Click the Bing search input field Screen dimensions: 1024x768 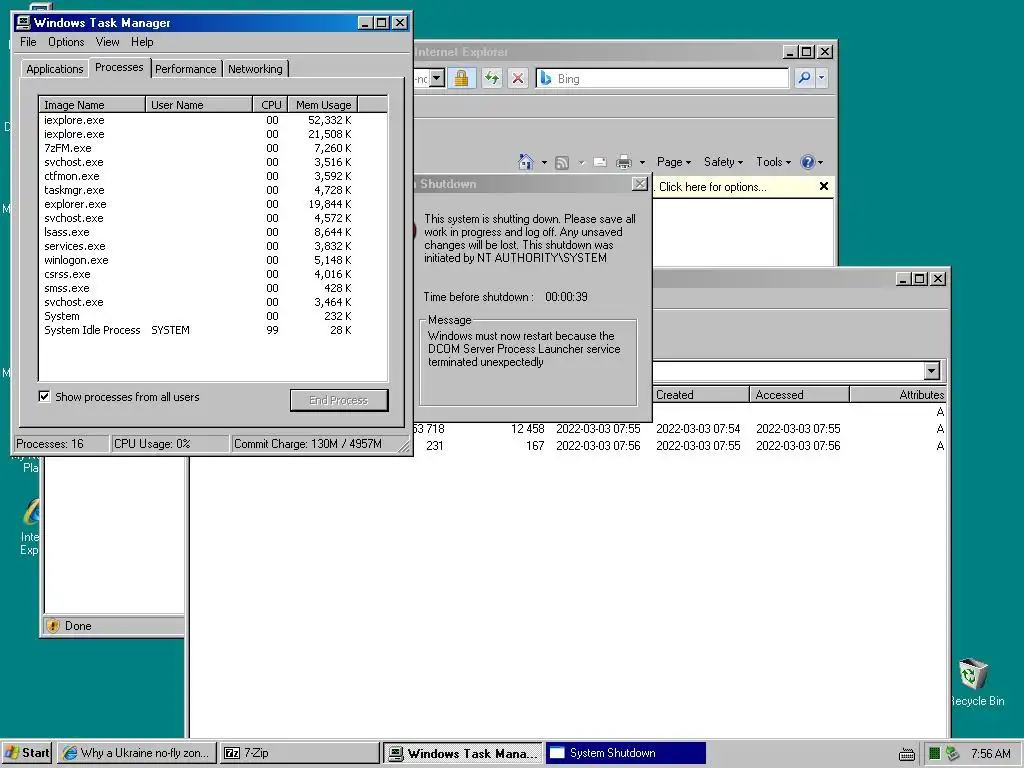click(x=662, y=78)
